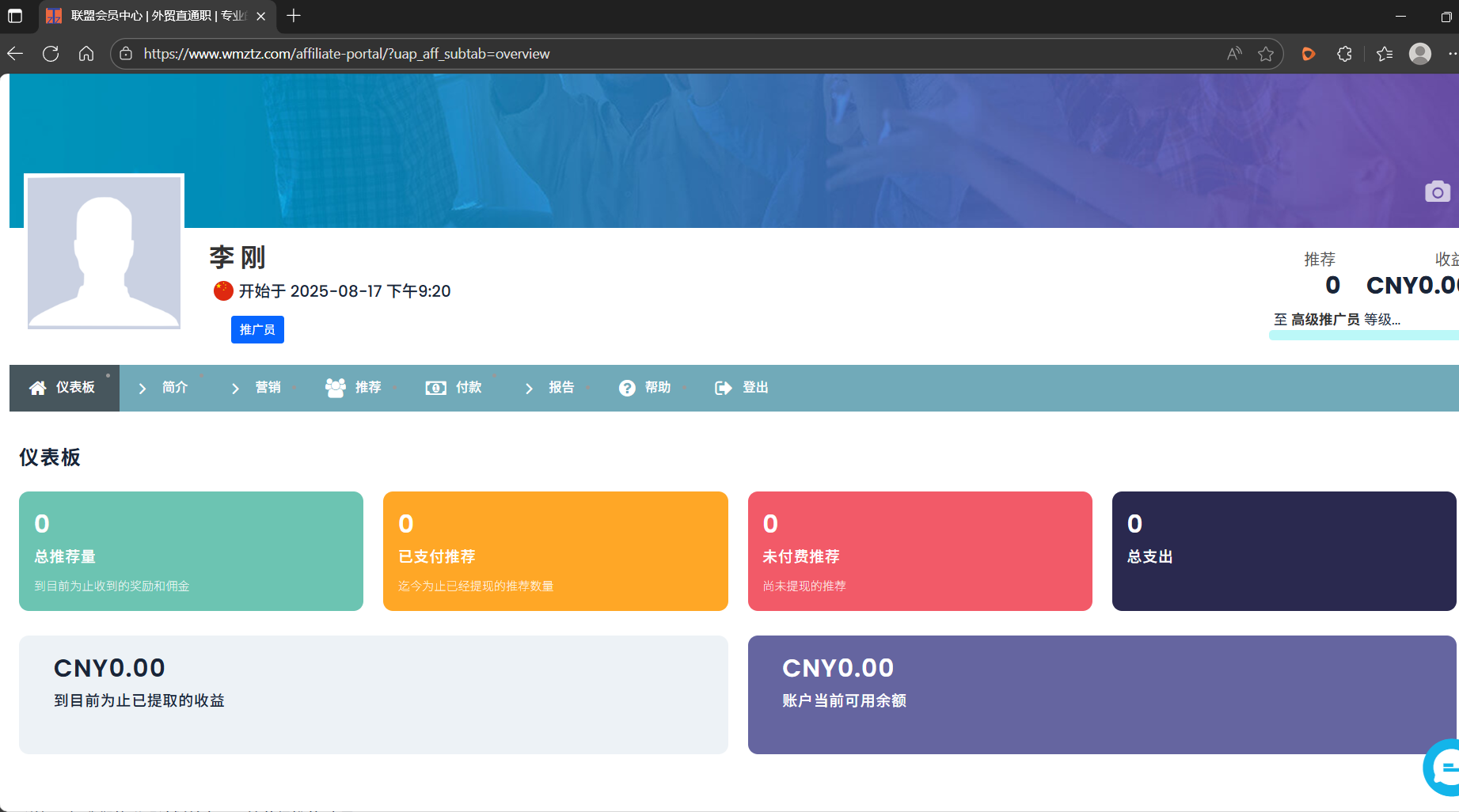Add page to favorites star icon
This screenshot has width=1459, height=812.
(1266, 54)
